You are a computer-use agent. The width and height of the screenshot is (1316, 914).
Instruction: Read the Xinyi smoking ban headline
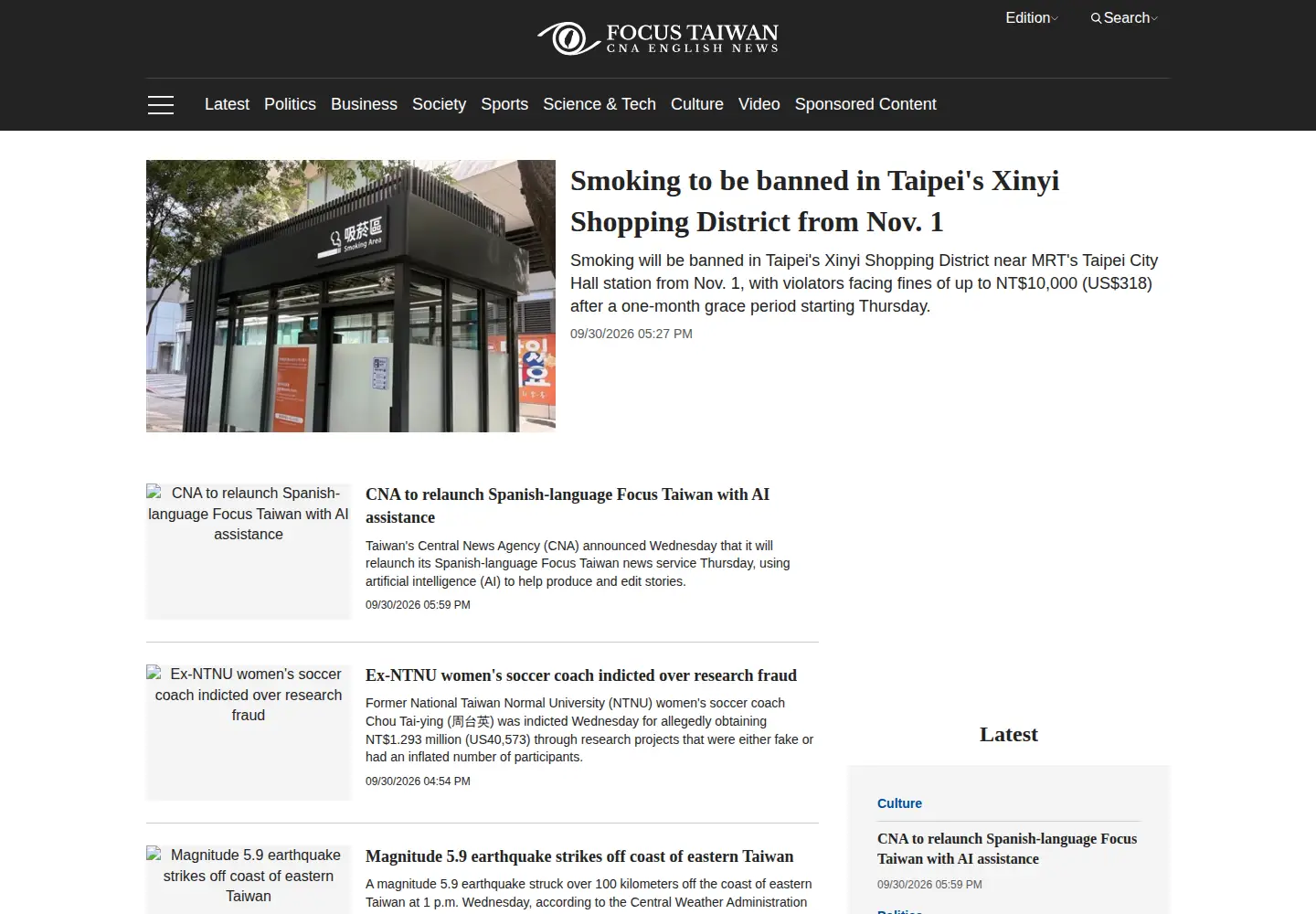click(x=814, y=201)
